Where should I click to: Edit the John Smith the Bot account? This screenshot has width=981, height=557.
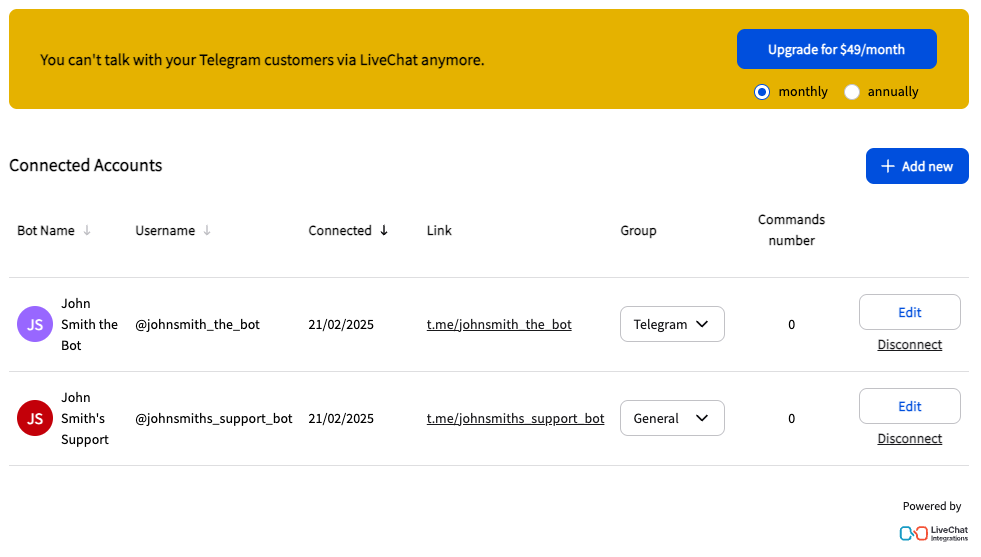[x=910, y=312]
